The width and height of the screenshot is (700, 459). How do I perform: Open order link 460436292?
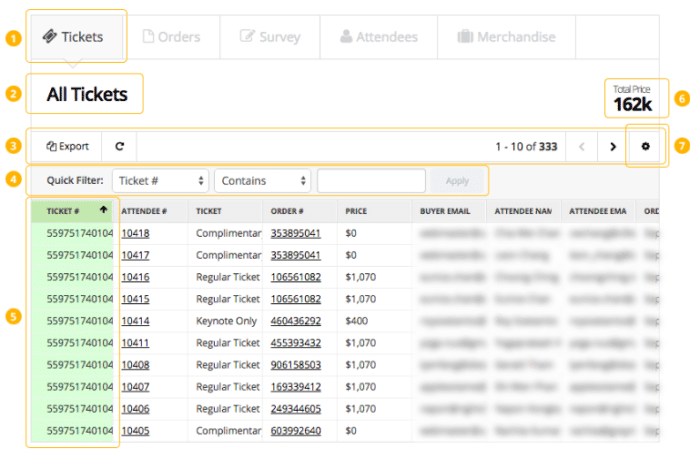[295, 321]
